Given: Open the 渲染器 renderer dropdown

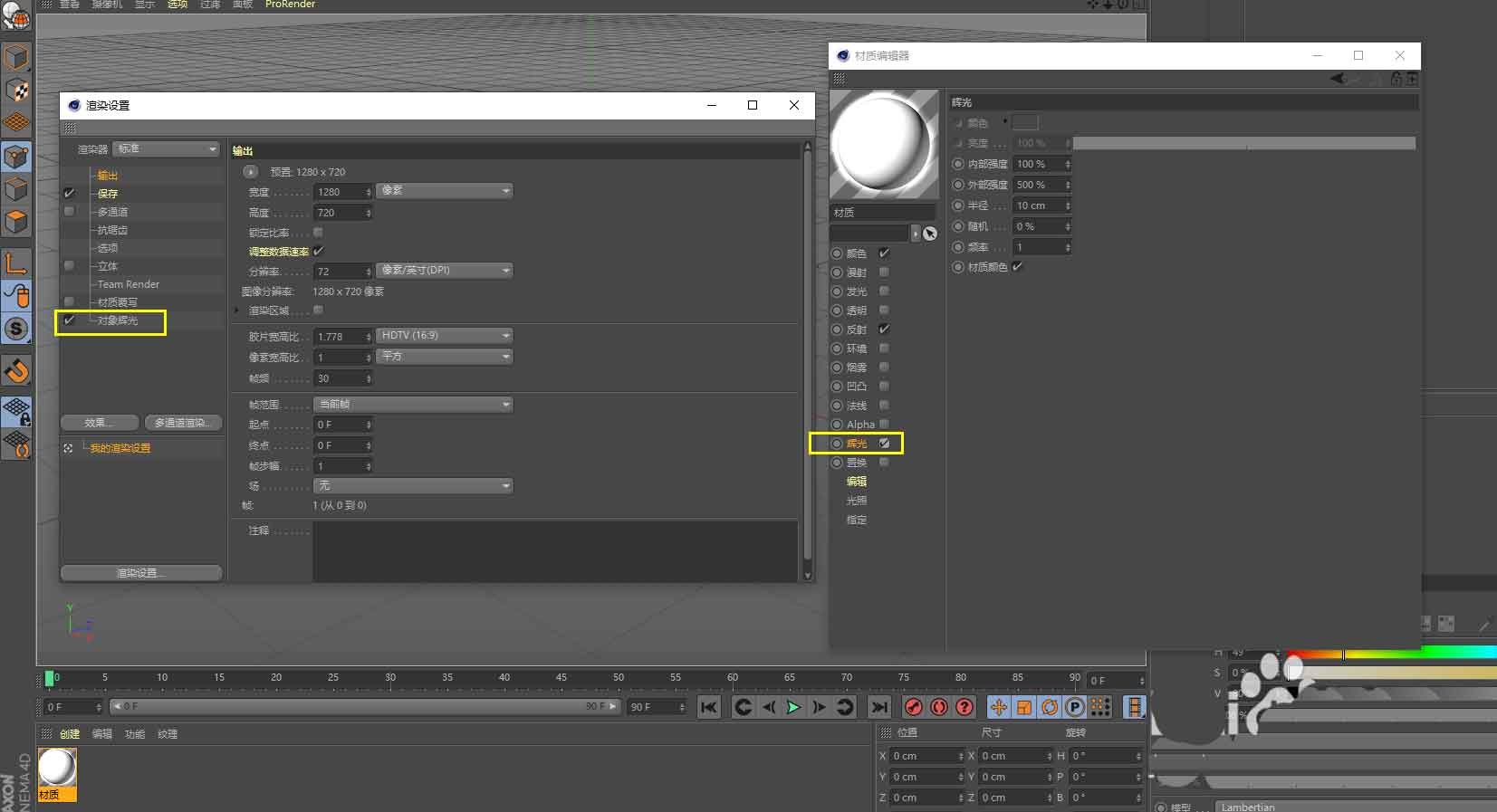Looking at the screenshot, I should click(x=167, y=149).
